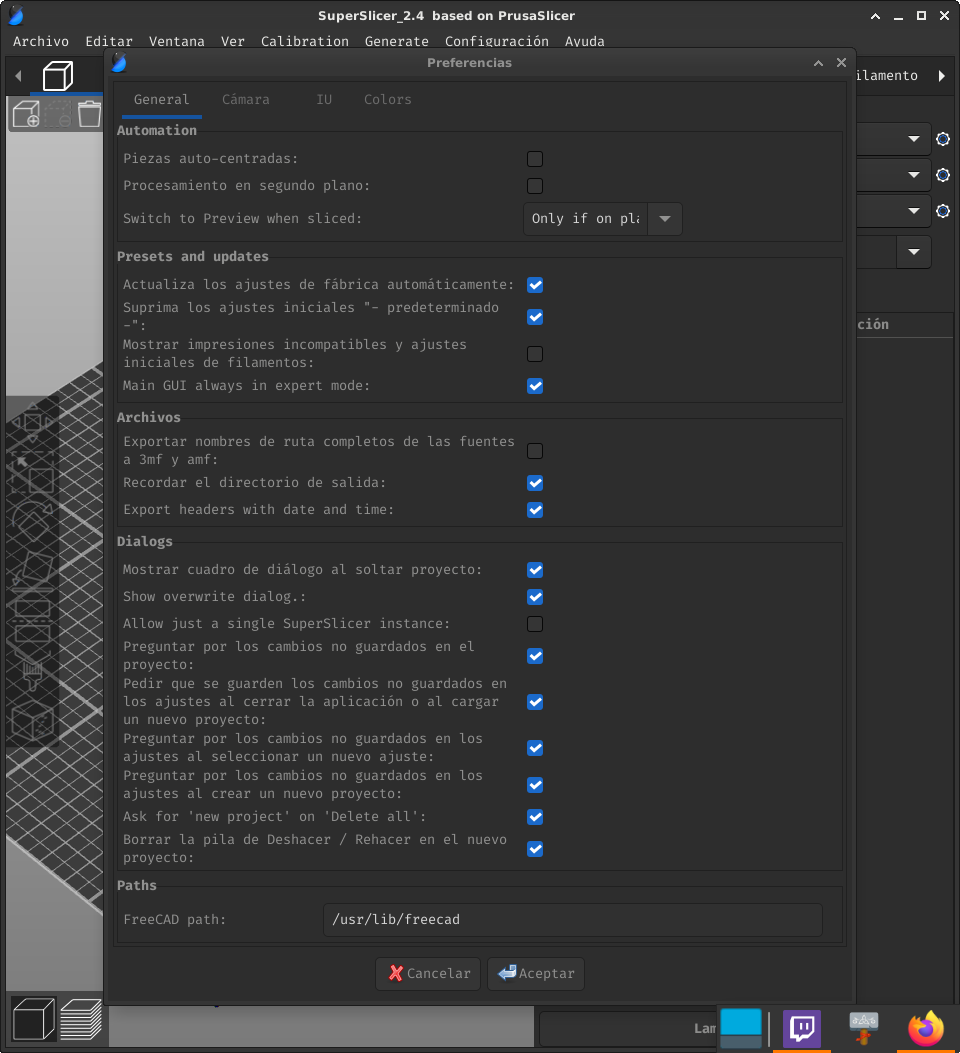
Task: Click the SuperSlicer logo in Preferencias title bar
Action: [x=119, y=62]
